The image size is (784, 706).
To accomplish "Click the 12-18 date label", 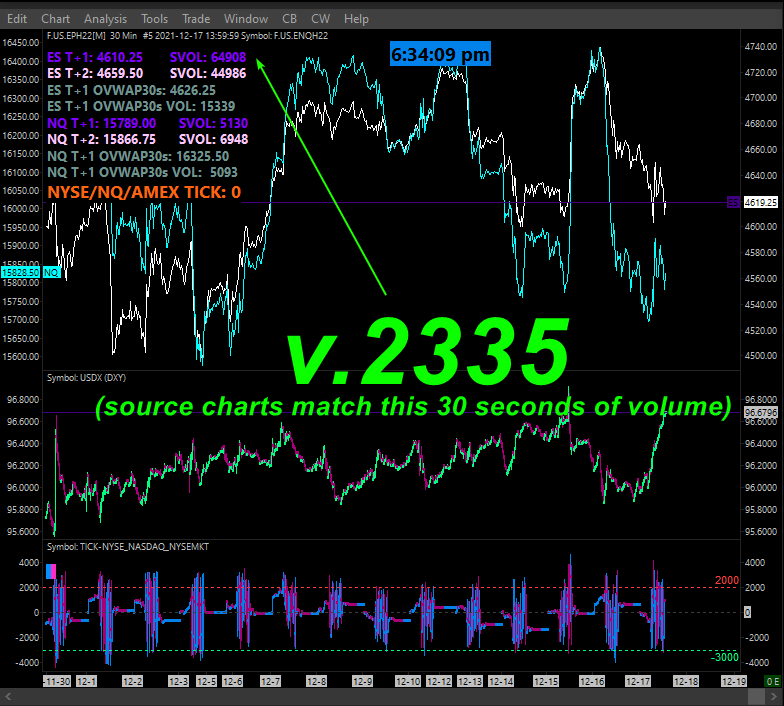I will (686, 681).
